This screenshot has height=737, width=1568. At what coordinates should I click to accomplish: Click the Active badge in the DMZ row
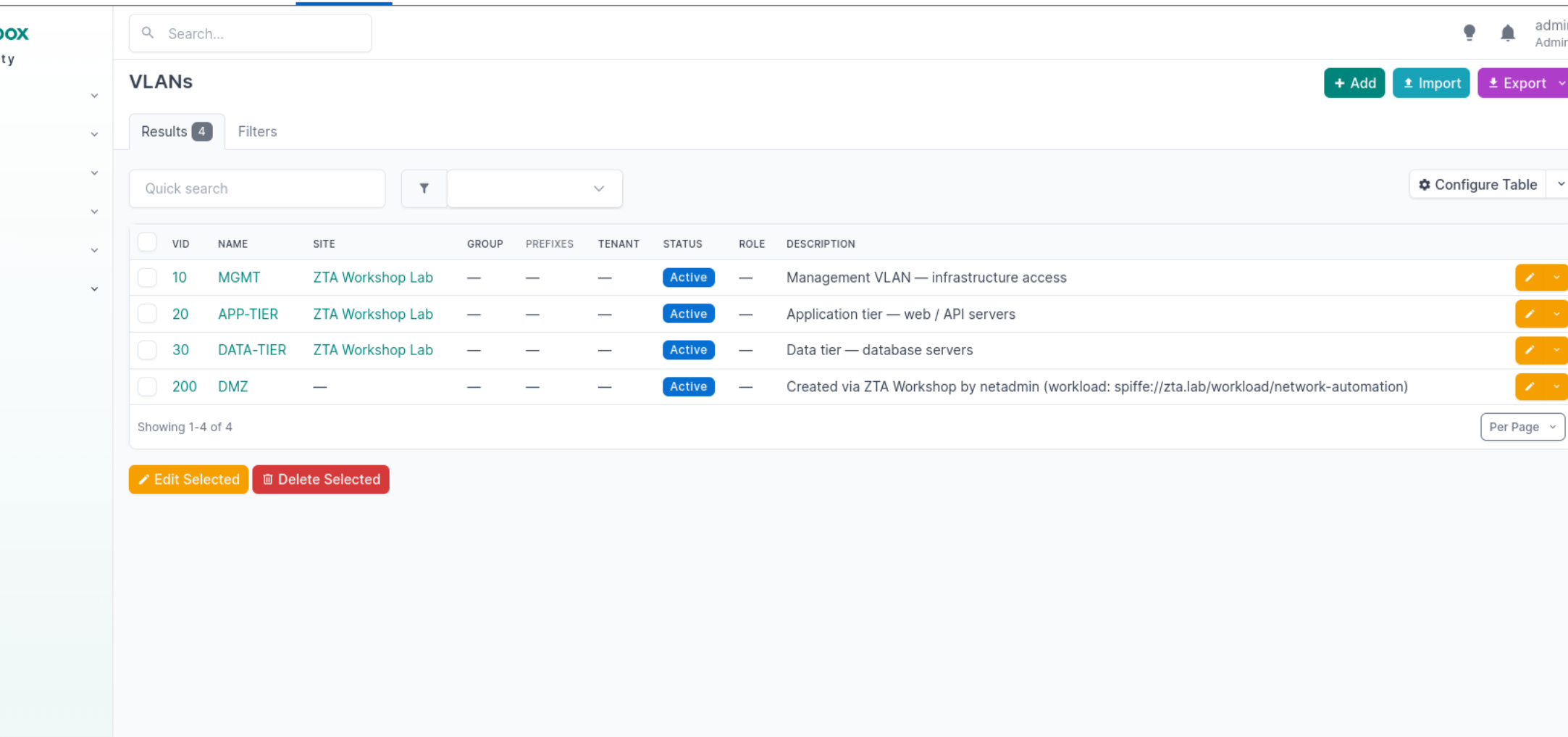click(688, 386)
